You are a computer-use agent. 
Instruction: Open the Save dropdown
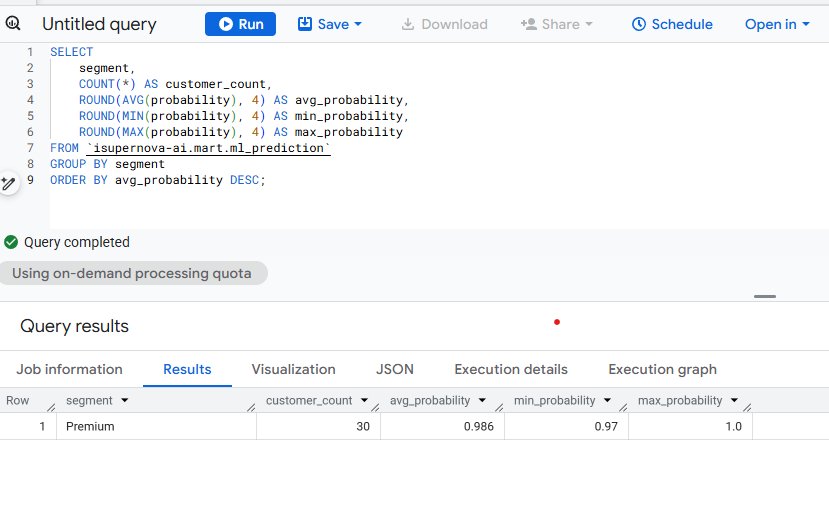tap(329, 24)
